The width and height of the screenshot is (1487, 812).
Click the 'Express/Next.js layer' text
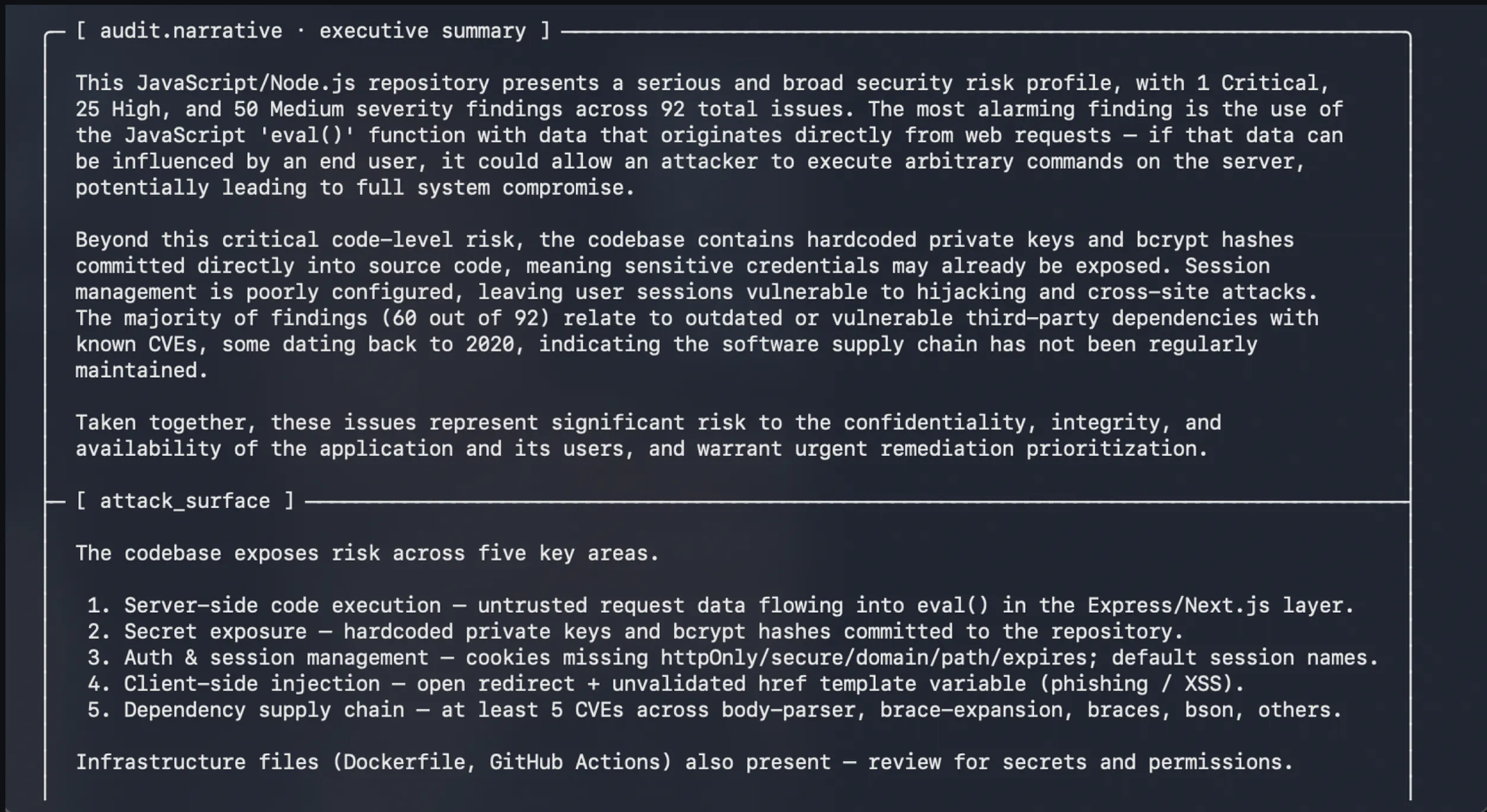[1221, 605]
